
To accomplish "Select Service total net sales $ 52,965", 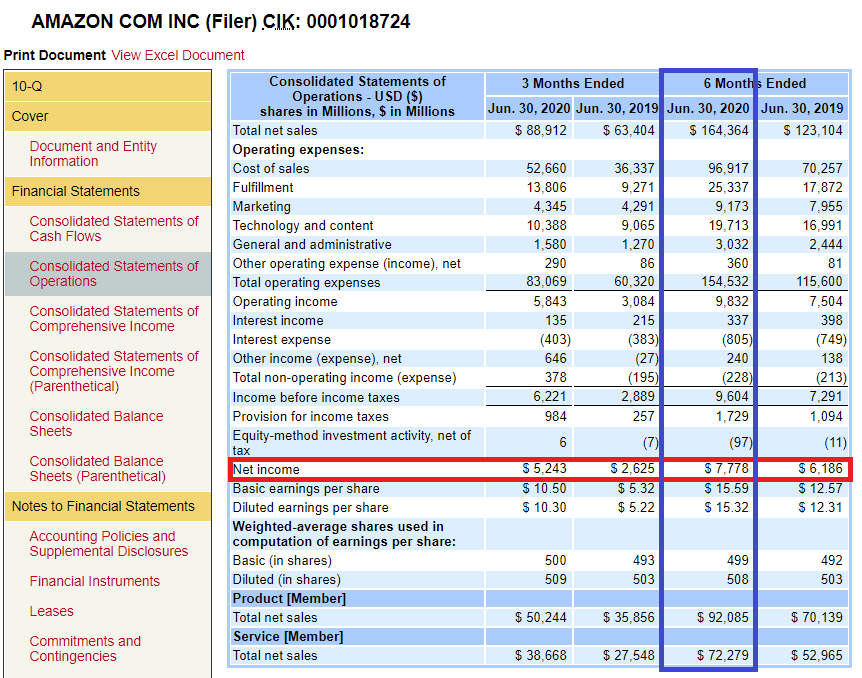I will pos(816,655).
